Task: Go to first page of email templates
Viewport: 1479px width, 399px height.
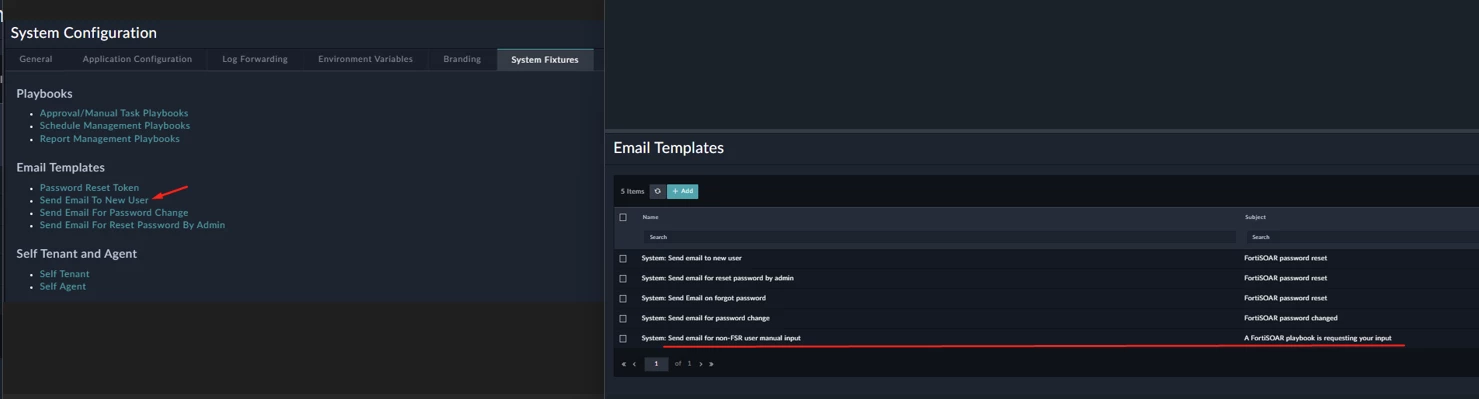Action: click(624, 364)
